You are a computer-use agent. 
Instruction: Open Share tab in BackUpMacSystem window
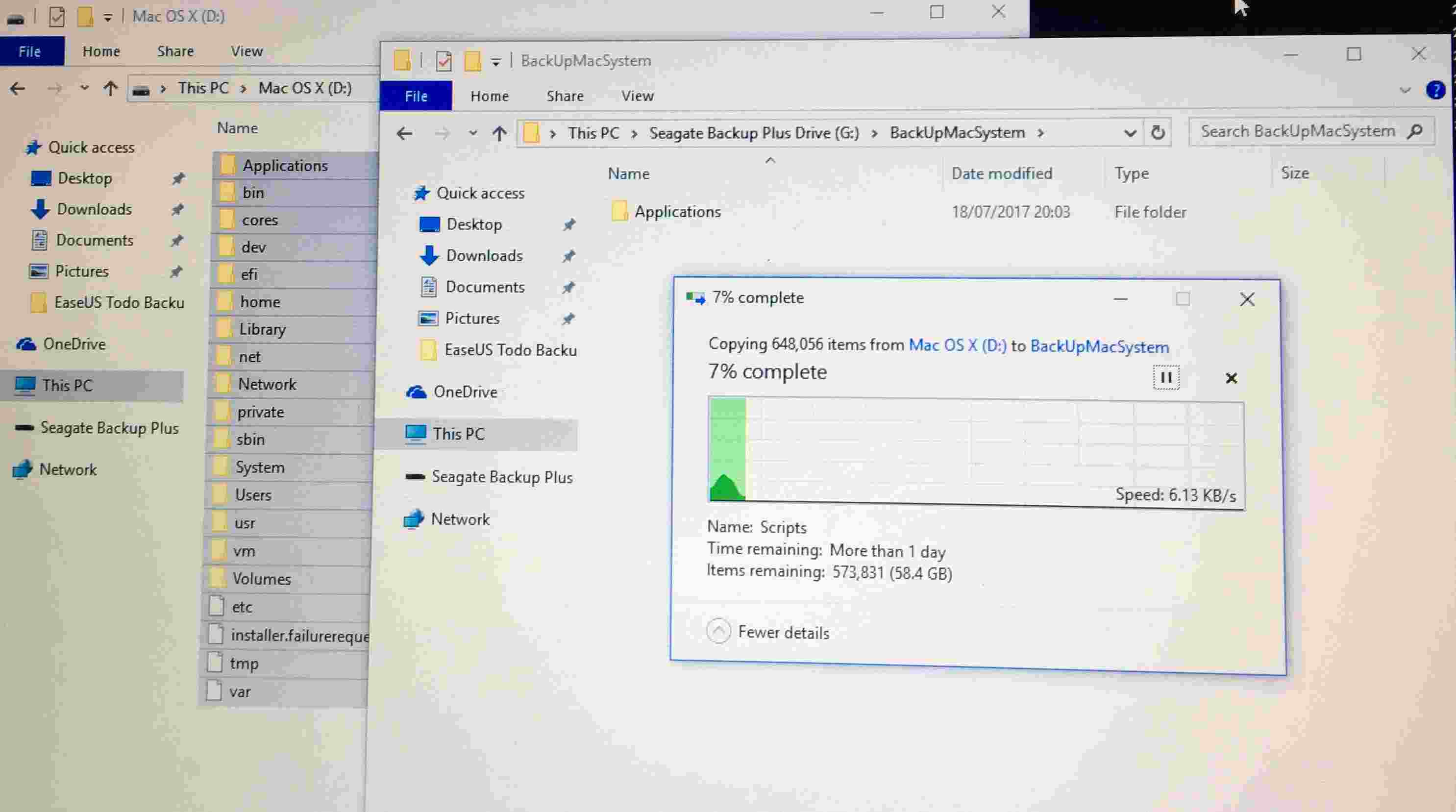565,96
